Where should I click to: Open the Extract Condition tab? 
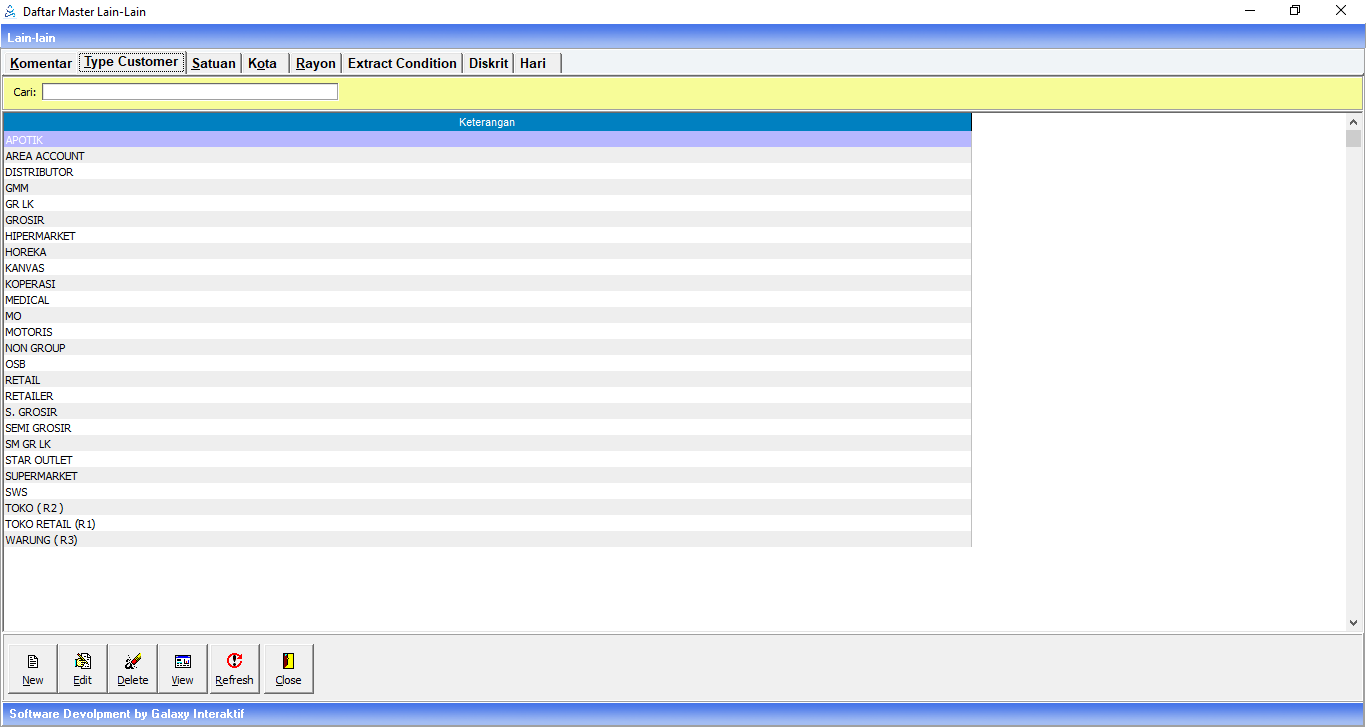click(x=402, y=63)
